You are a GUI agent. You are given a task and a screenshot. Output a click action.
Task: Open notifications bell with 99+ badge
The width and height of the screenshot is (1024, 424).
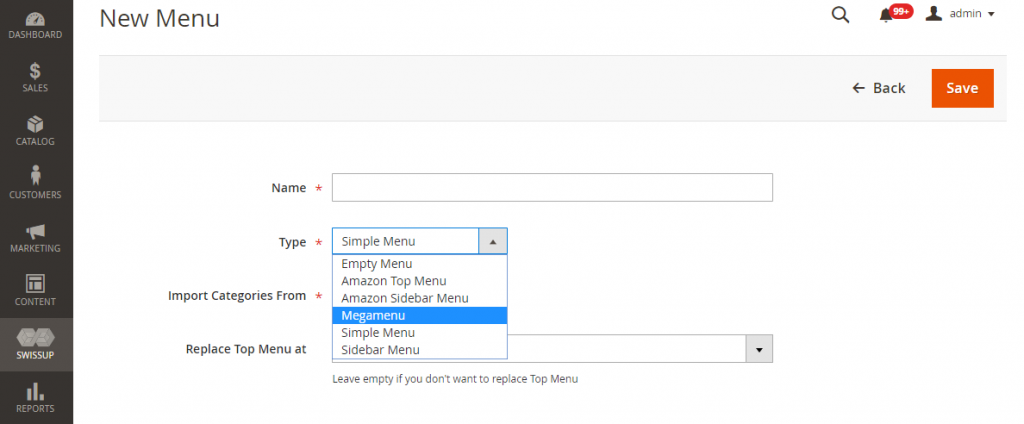886,14
